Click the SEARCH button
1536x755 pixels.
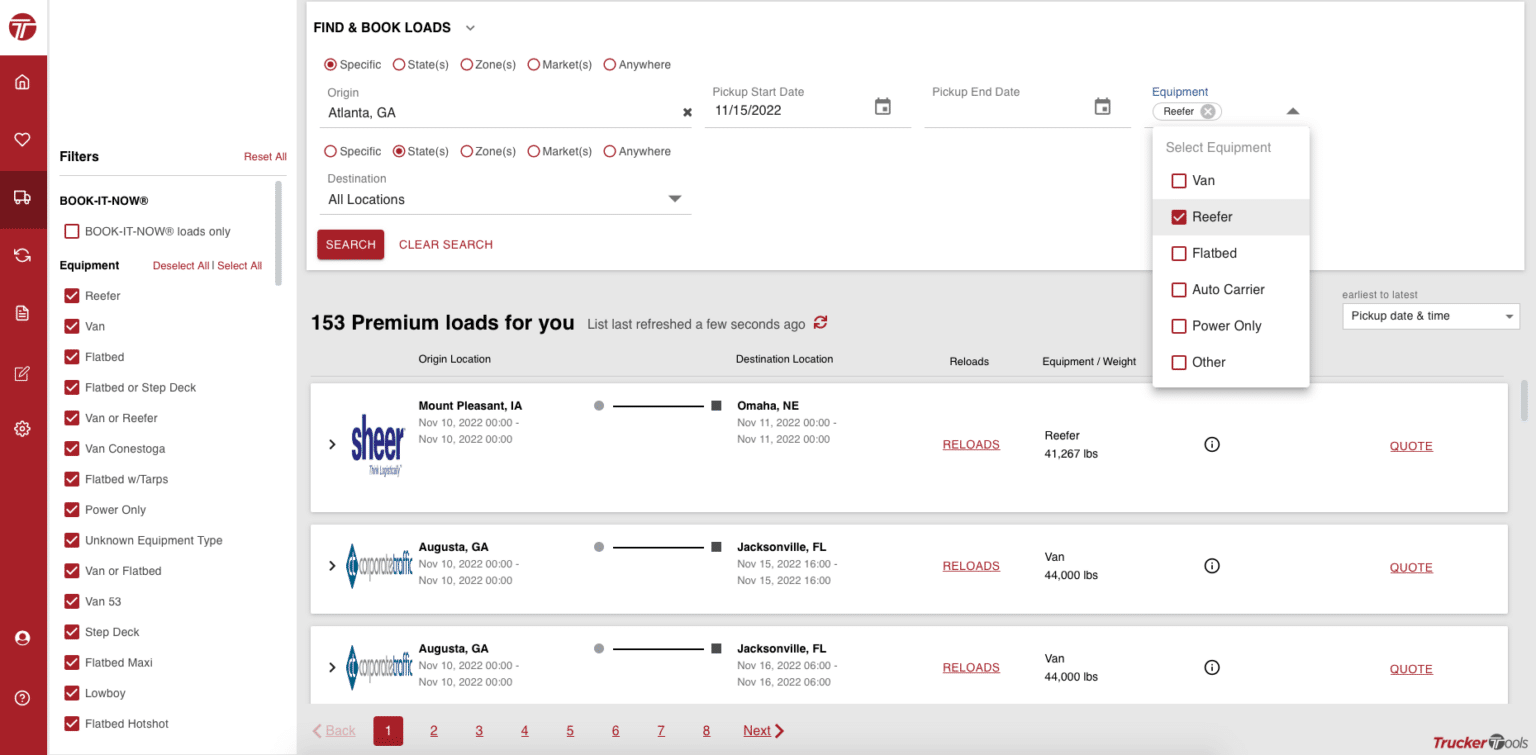click(x=350, y=244)
